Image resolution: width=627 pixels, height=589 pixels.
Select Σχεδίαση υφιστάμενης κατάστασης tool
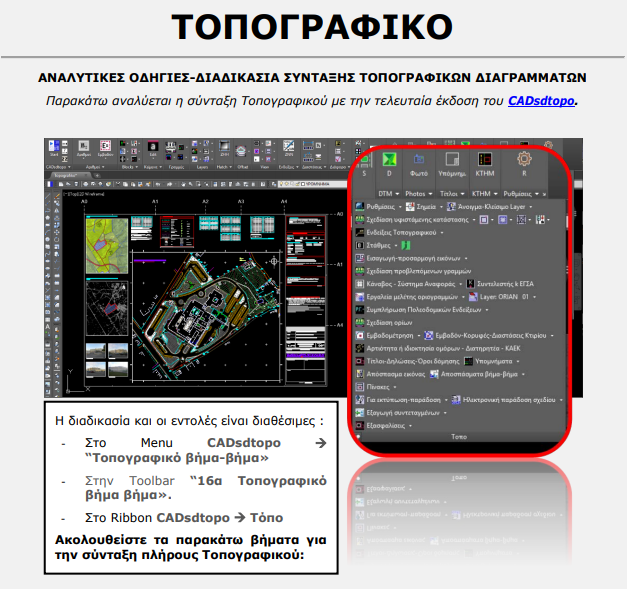pos(412,220)
